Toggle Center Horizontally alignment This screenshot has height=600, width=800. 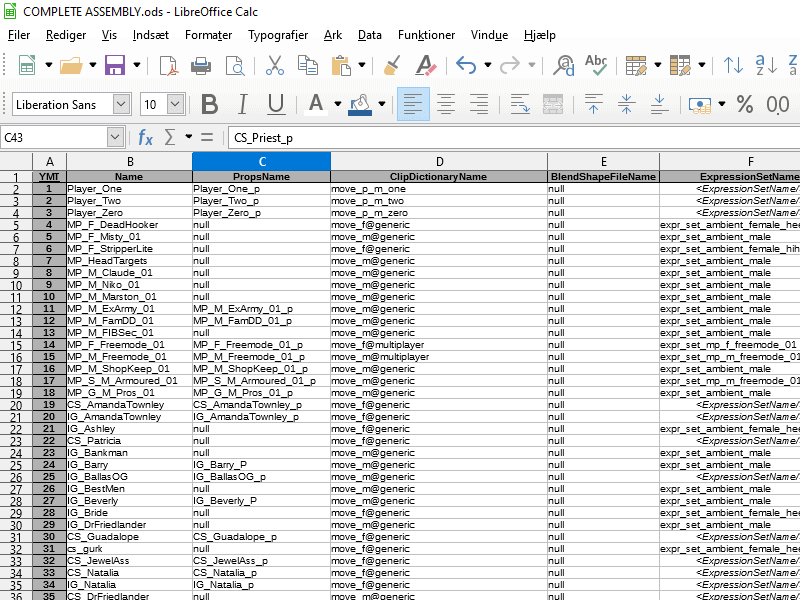pos(446,104)
